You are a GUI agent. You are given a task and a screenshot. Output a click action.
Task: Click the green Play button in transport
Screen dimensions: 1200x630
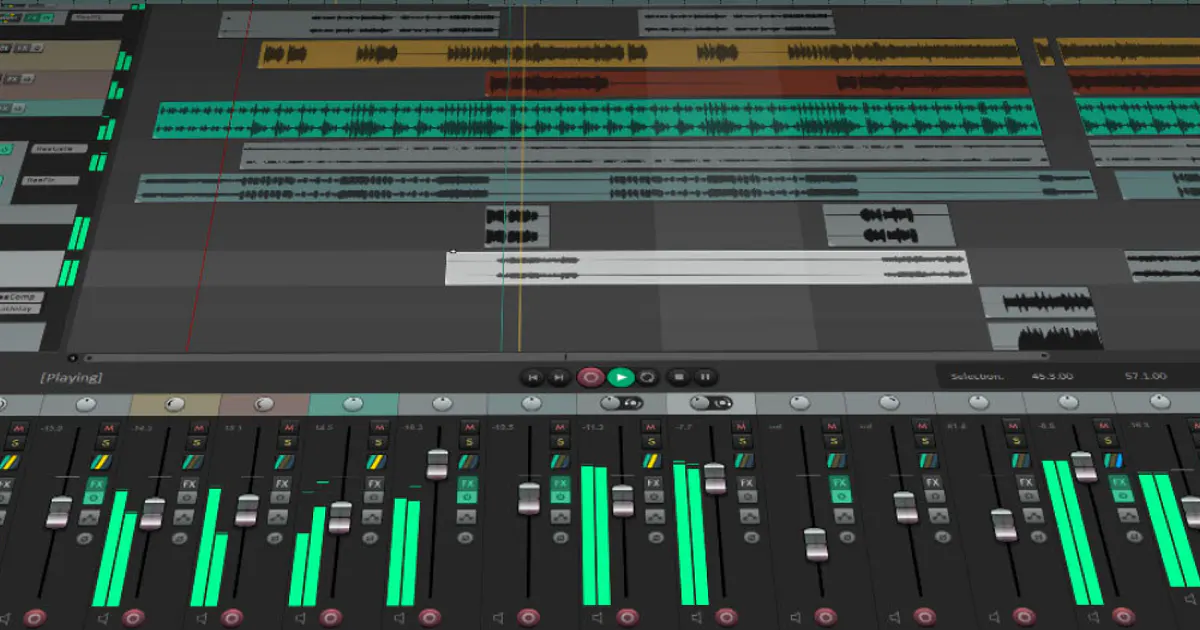621,377
